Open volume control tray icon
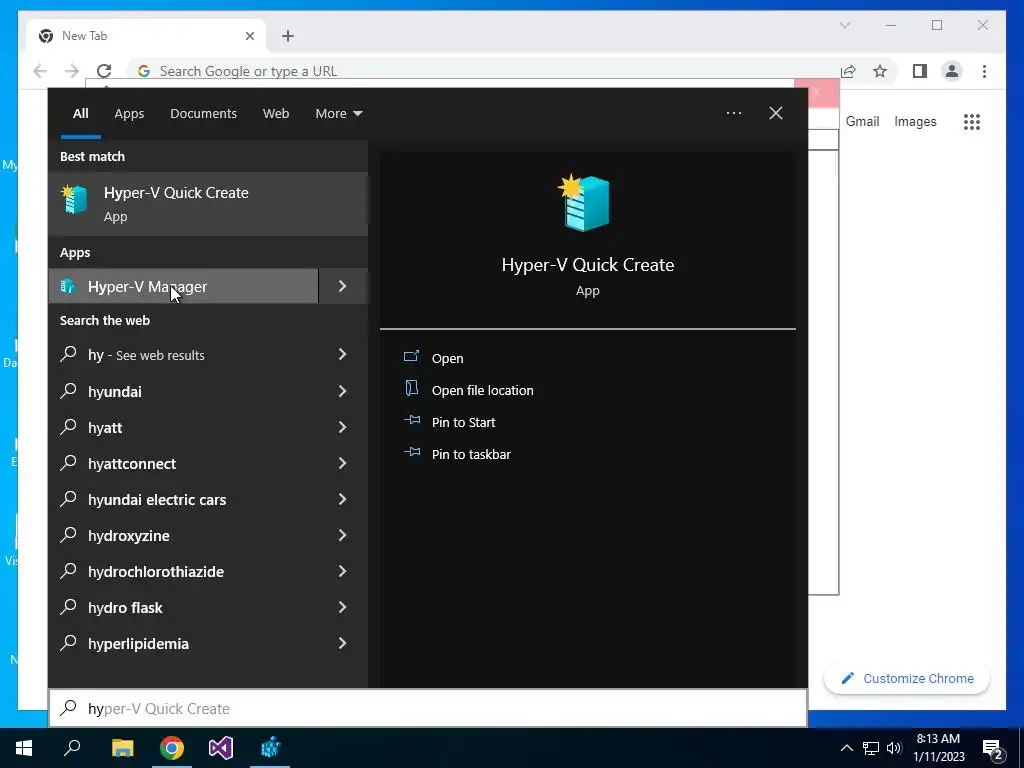The image size is (1024, 768). point(894,748)
